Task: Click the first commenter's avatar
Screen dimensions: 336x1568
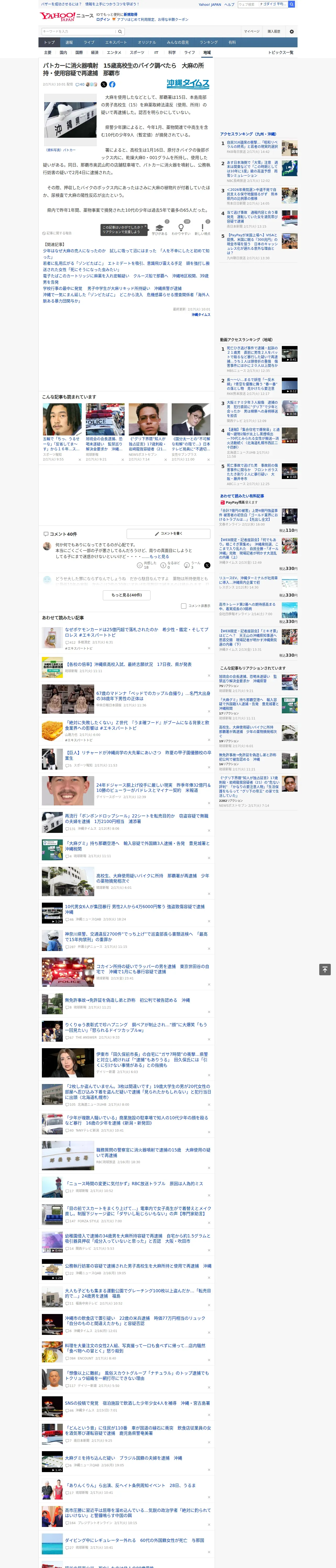Action: 47,545
